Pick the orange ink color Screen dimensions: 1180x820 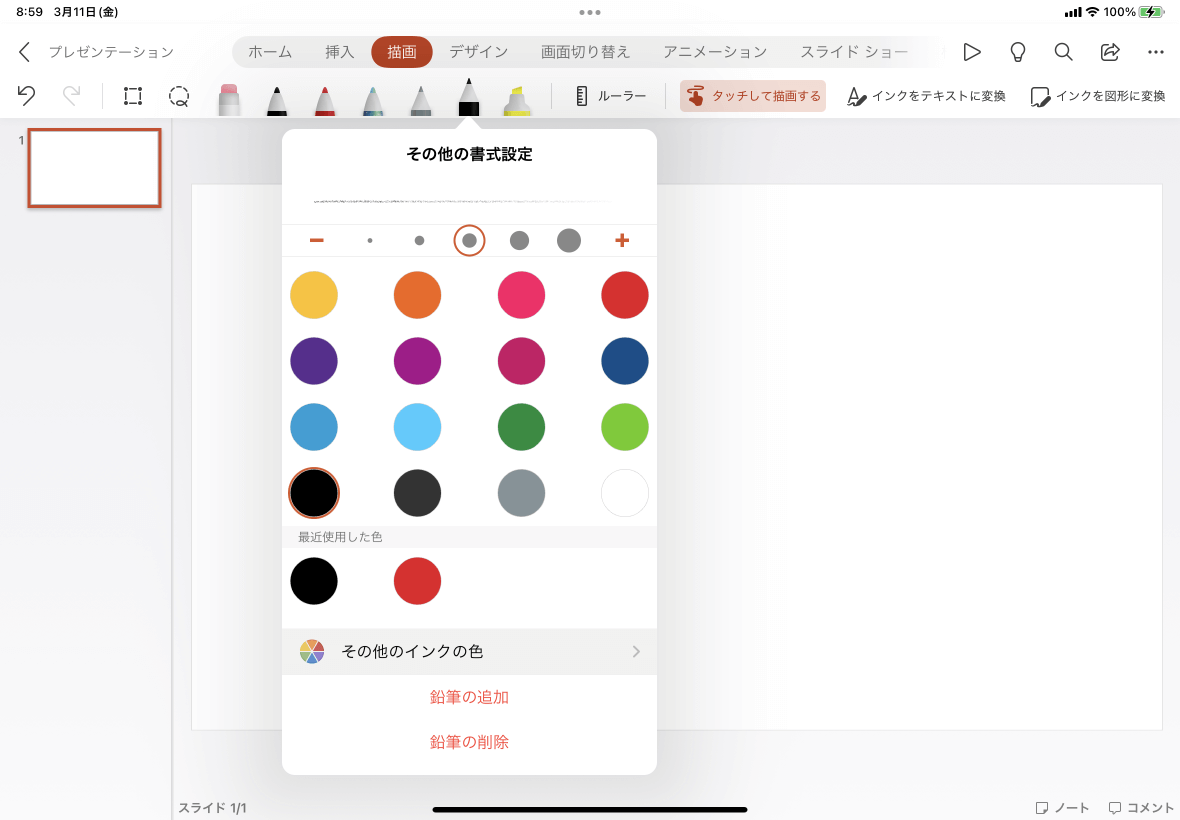[x=418, y=295]
